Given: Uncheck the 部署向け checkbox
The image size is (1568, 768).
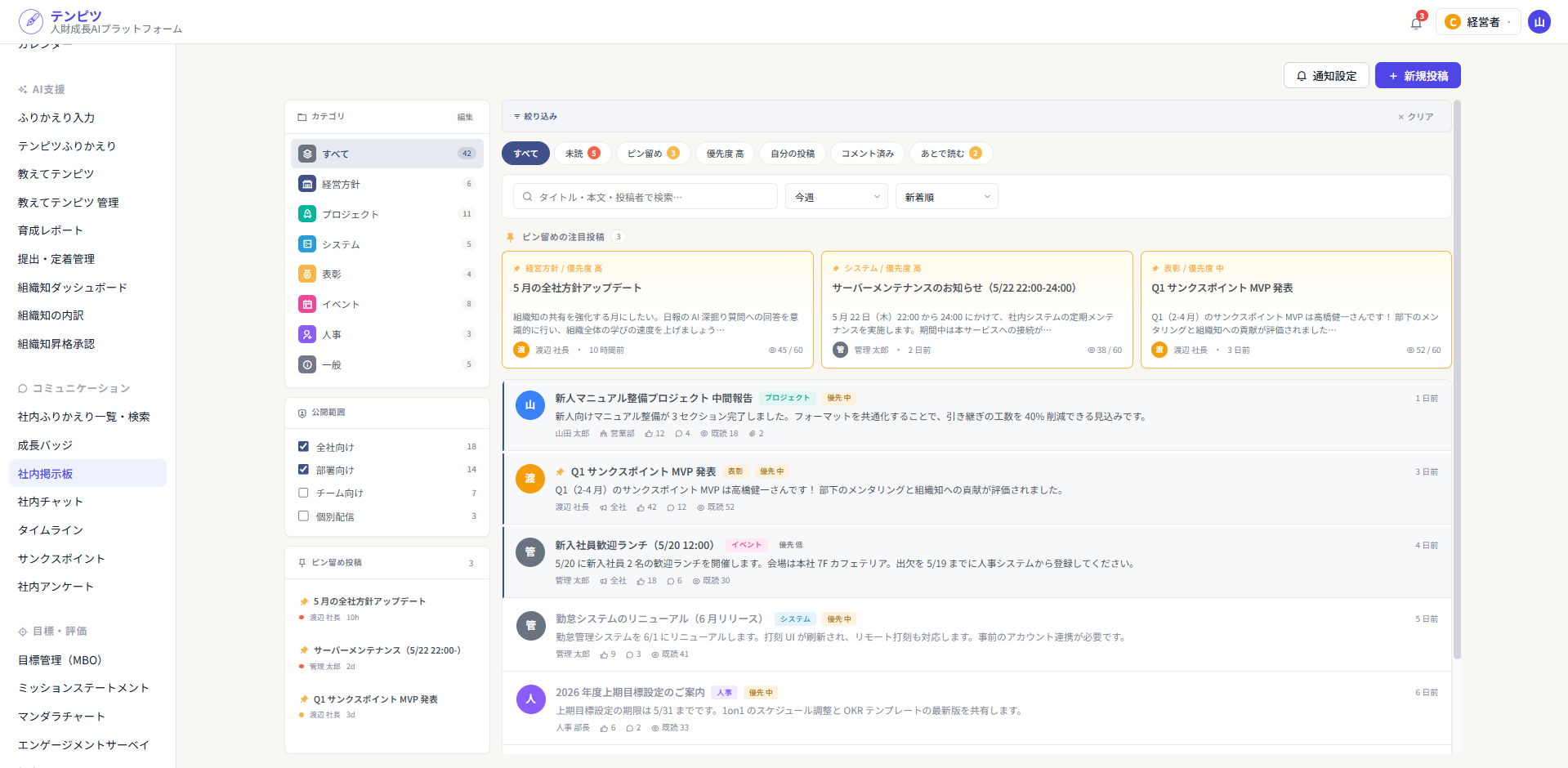Looking at the screenshot, I should pos(303,470).
